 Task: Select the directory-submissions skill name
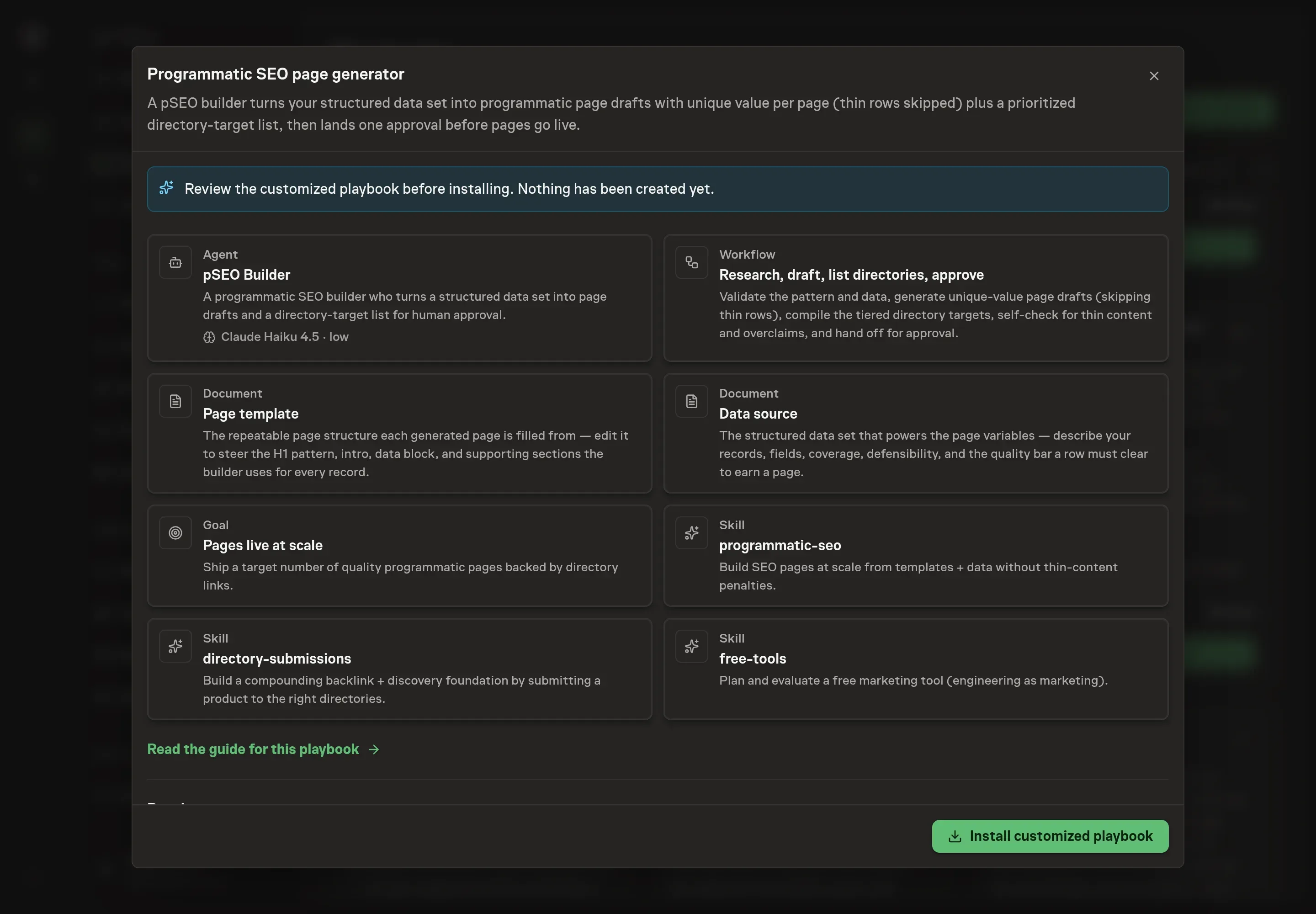point(276,659)
